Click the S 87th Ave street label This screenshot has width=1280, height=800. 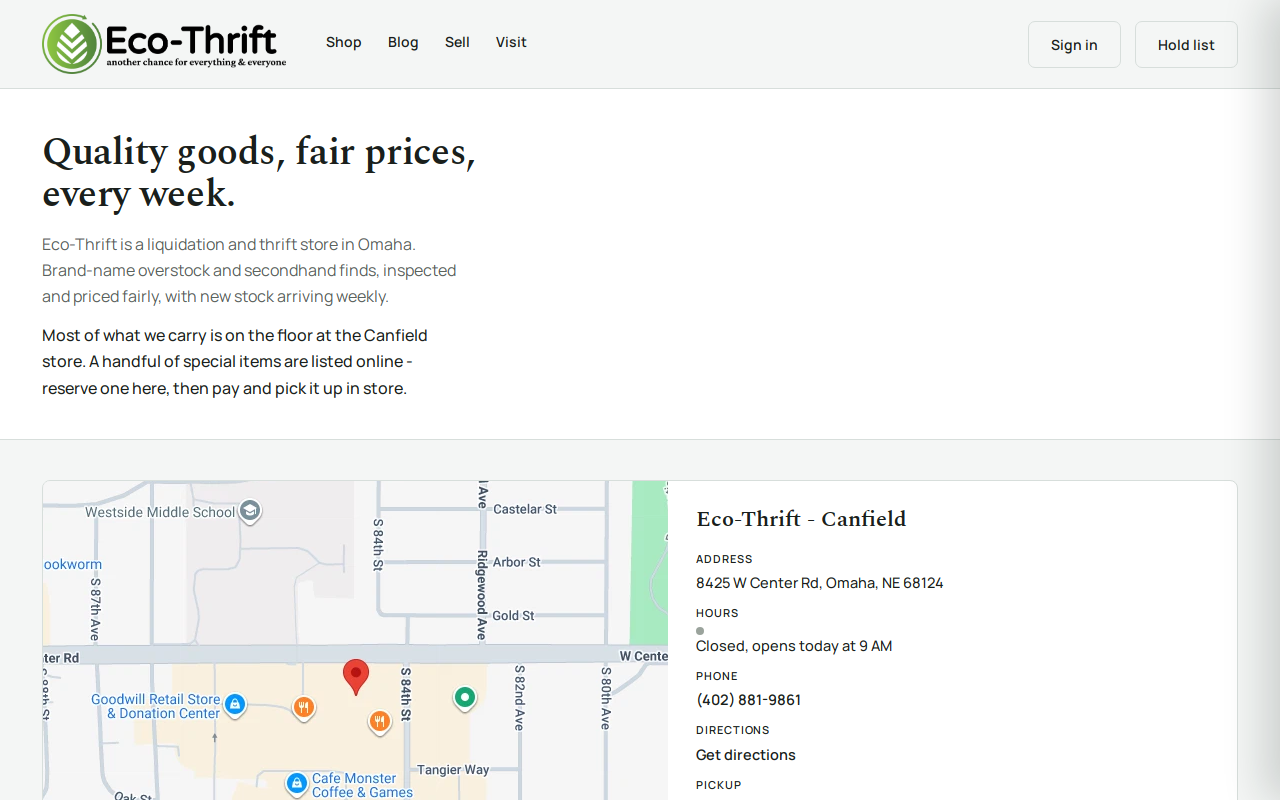click(95, 609)
